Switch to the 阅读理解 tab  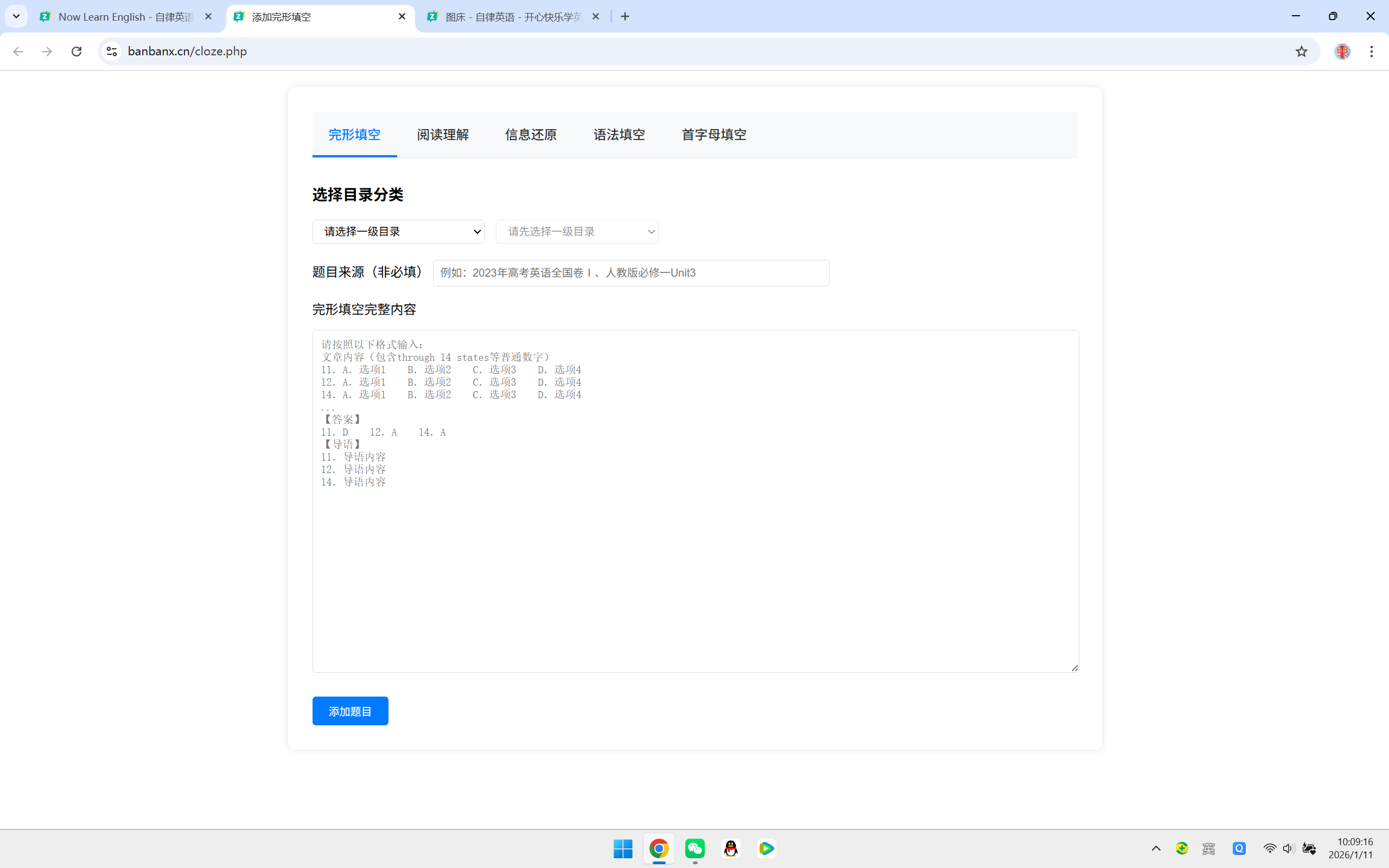443,135
